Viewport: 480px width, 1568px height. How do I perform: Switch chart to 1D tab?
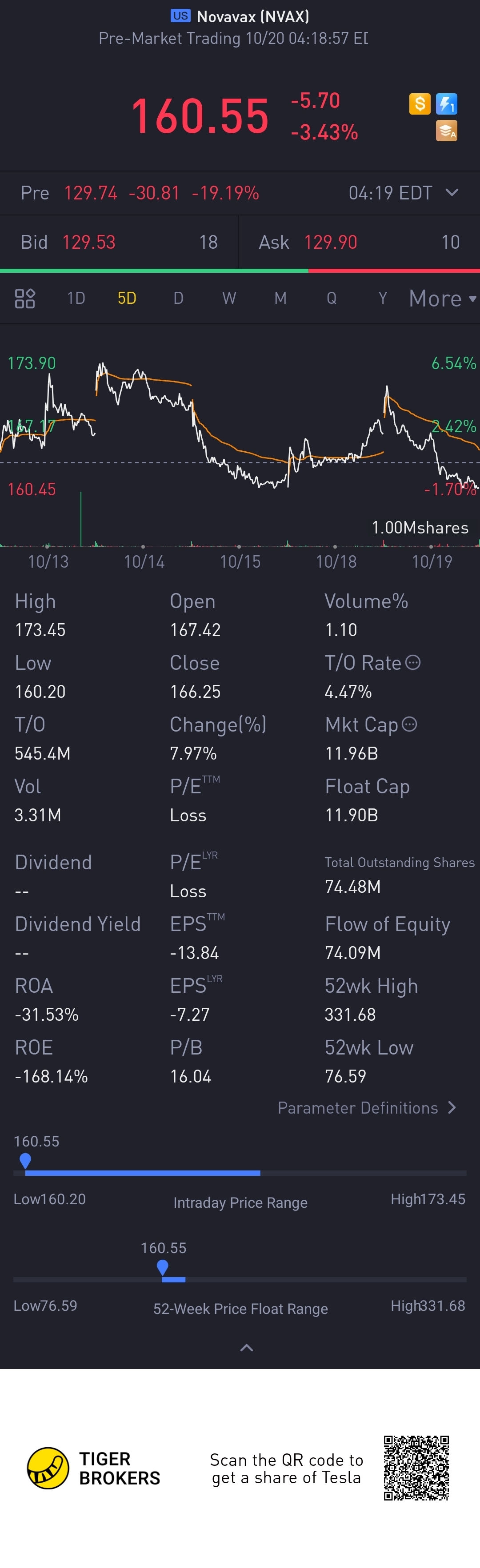coord(76,298)
